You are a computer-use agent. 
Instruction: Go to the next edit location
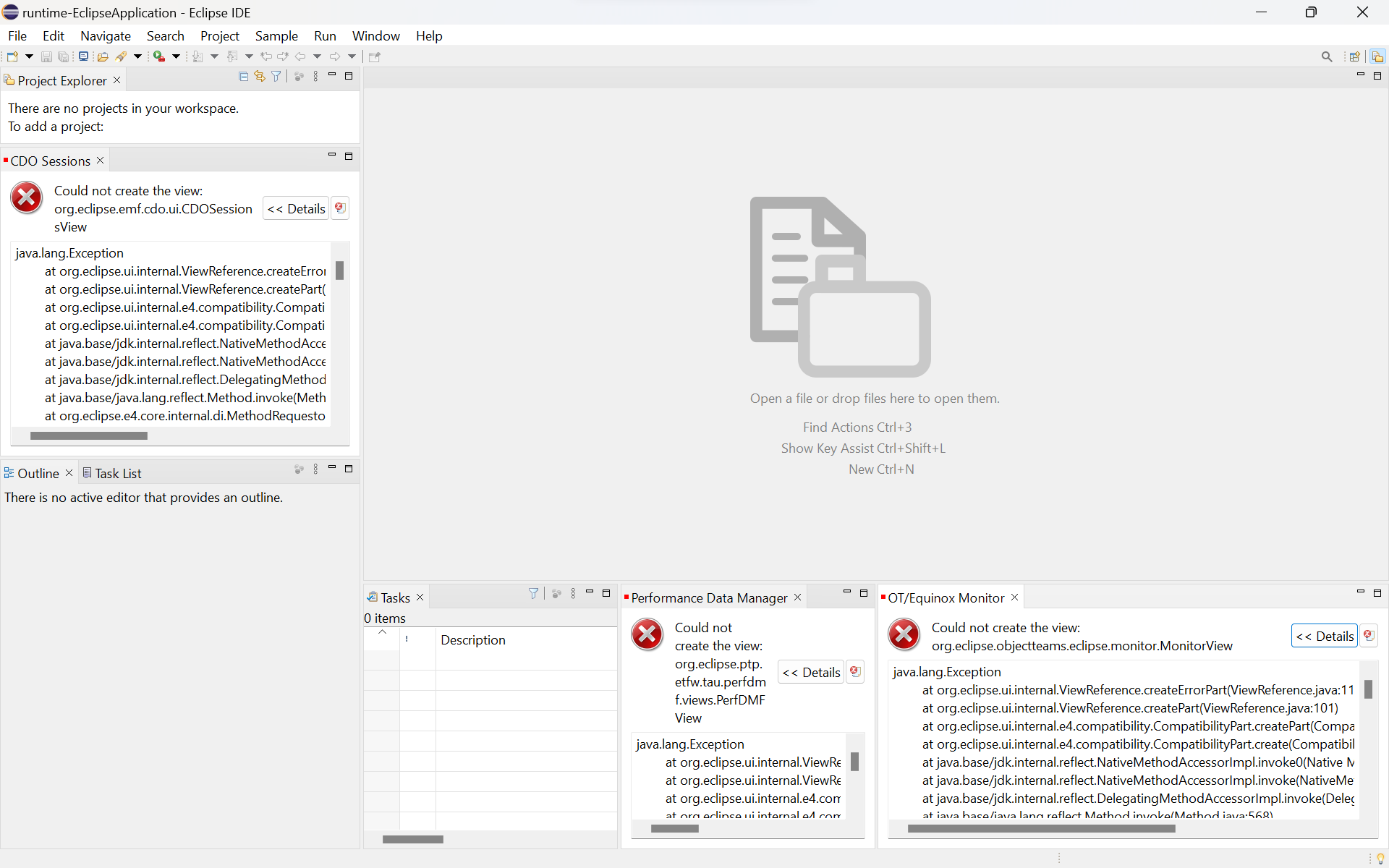(x=283, y=56)
